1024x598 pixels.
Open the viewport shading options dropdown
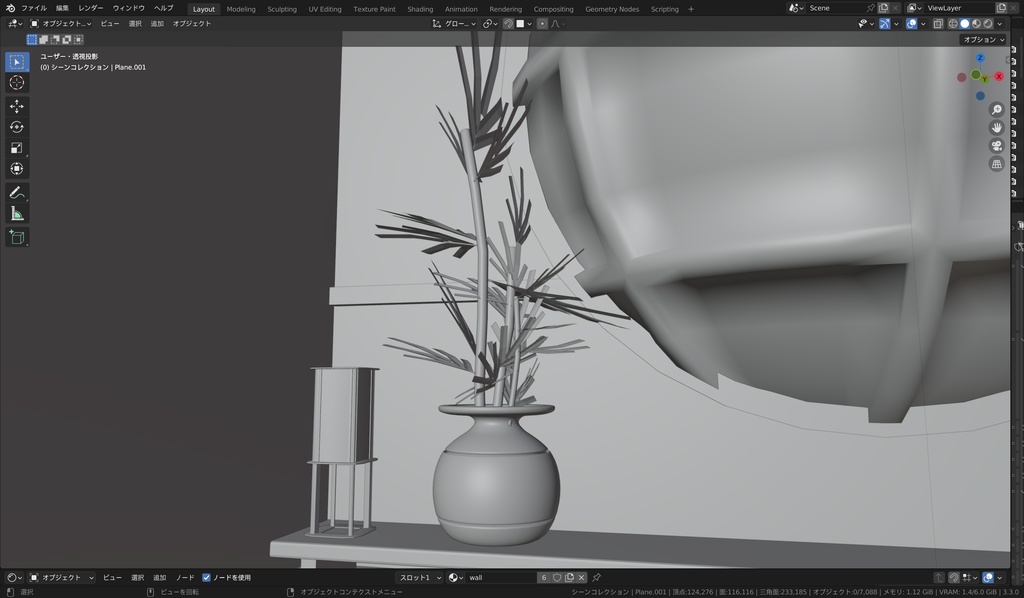click(x=1000, y=24)
